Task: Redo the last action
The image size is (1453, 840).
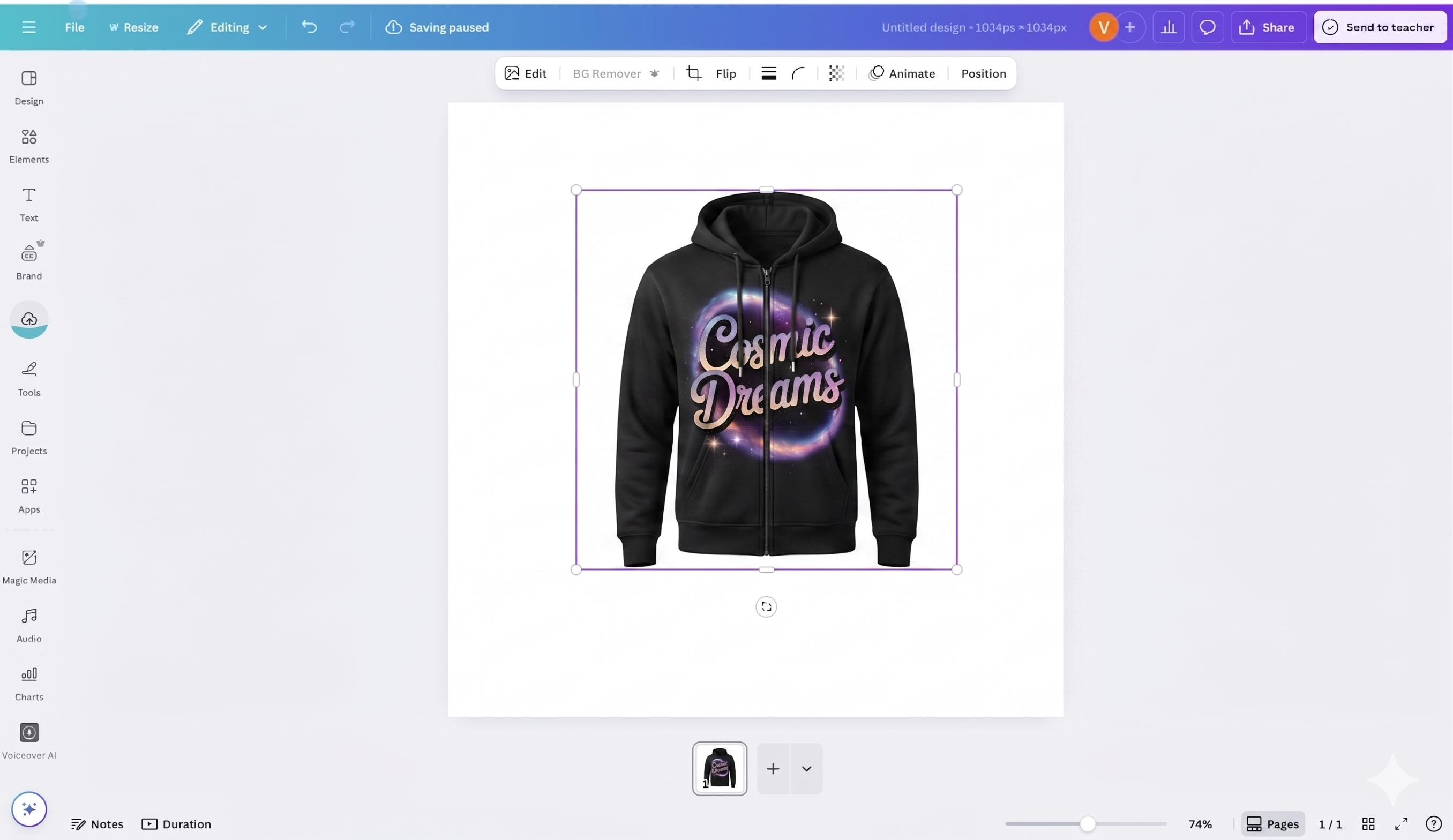Action: (347, 27)
